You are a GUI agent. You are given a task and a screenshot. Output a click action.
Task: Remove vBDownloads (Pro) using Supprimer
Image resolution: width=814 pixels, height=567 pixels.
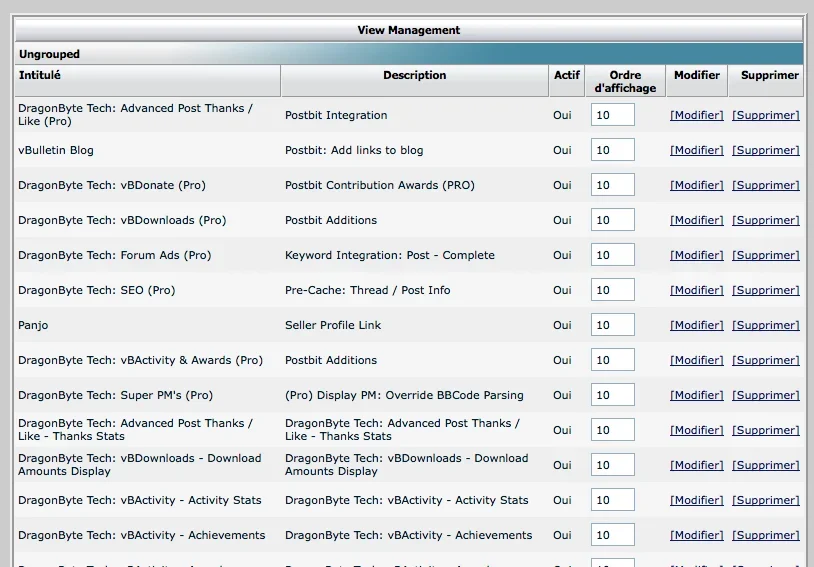point(766,220)
